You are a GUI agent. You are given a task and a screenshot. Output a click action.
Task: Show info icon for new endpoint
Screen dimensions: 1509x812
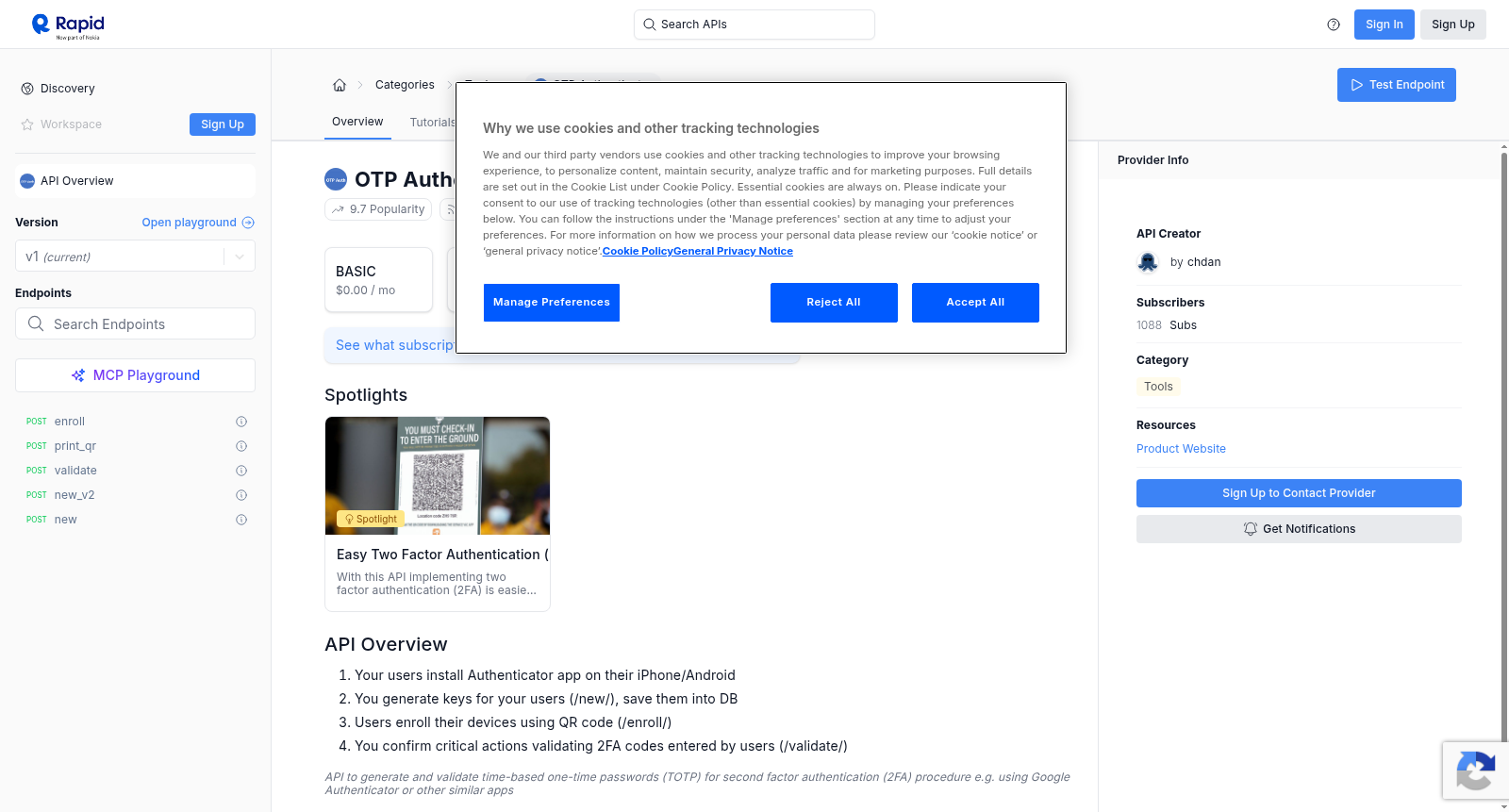[x=241, y=520]
